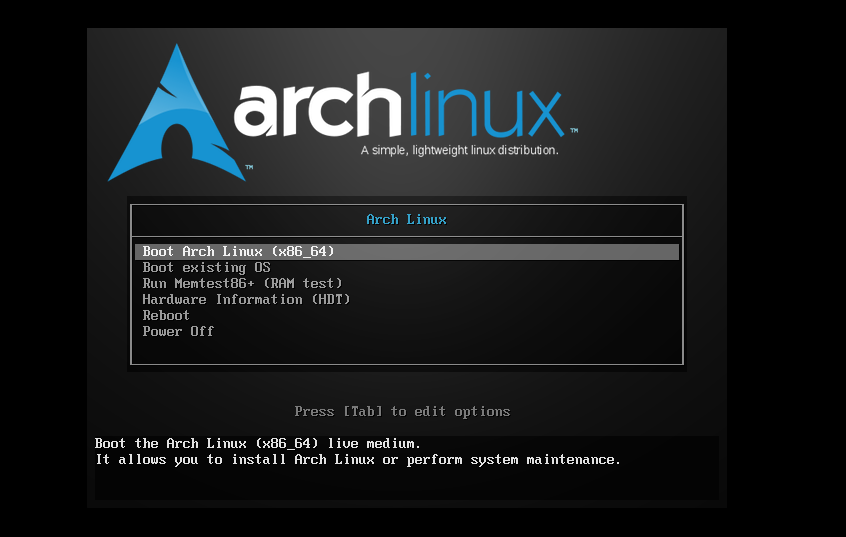Choose the Power Off entry
The height and width of the screenshot is (537, 846).
tap(178, 331)
